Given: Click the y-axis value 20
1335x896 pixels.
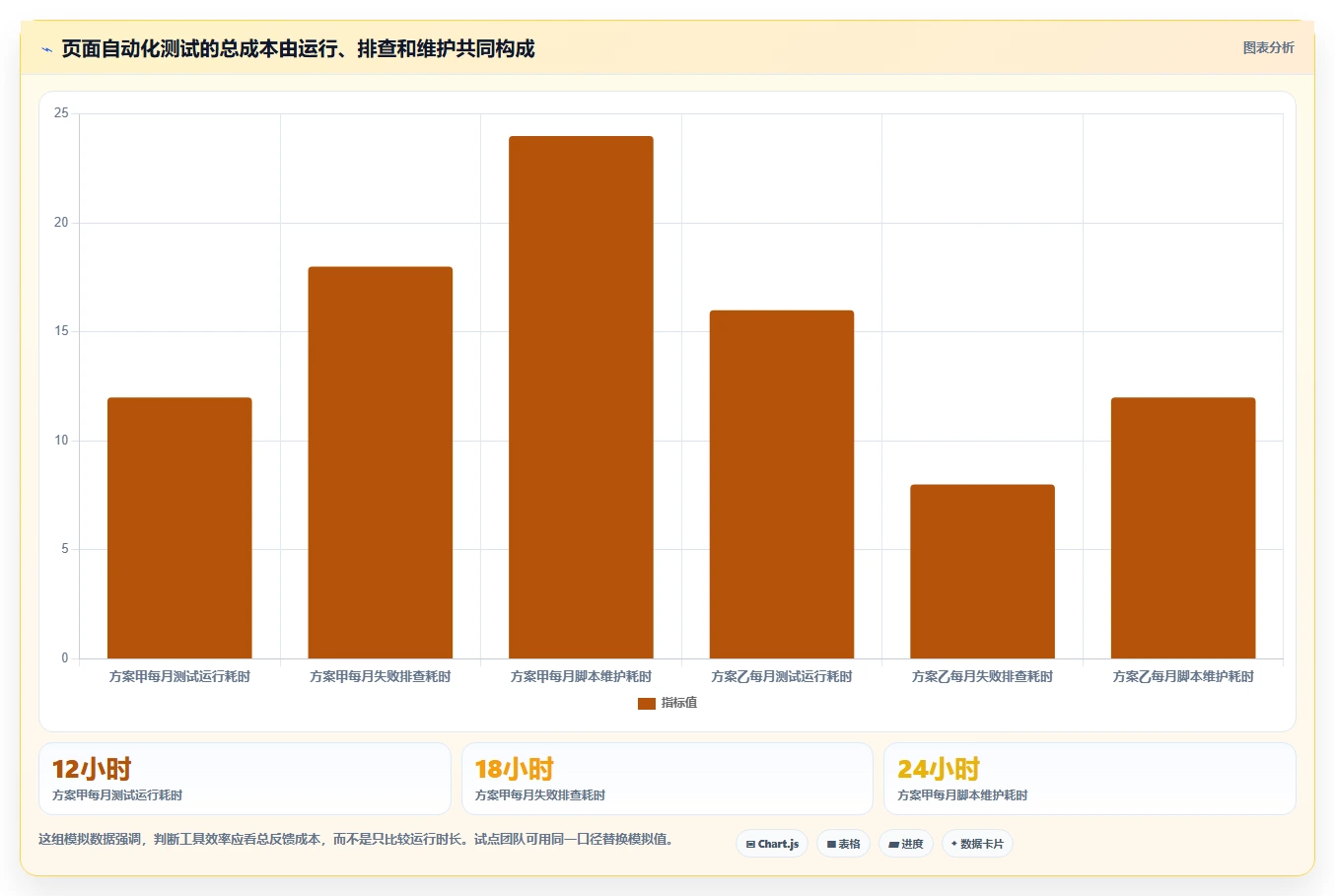Looking at the screenshot, I should 61,223.
